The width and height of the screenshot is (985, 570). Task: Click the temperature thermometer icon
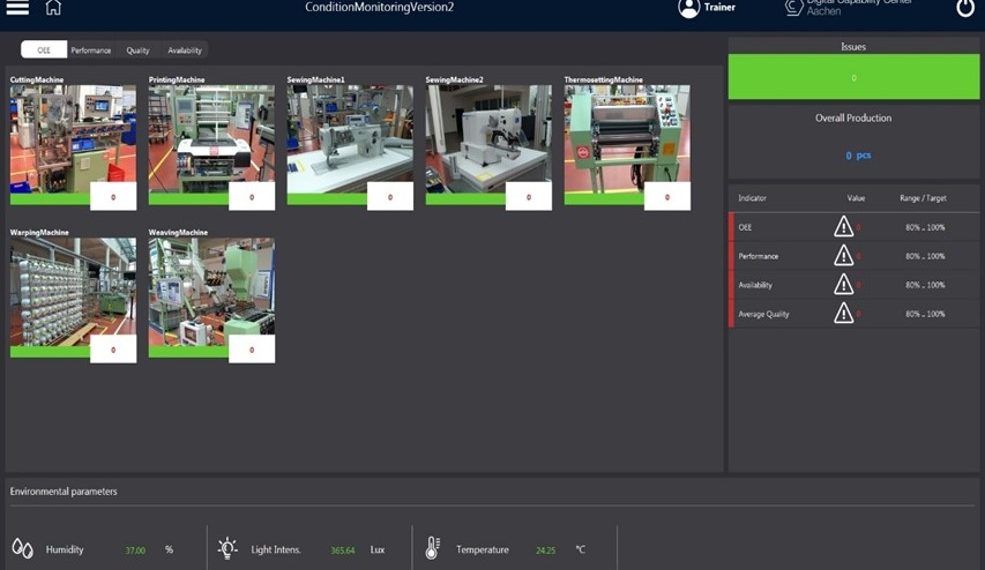(x=432, y=549)
